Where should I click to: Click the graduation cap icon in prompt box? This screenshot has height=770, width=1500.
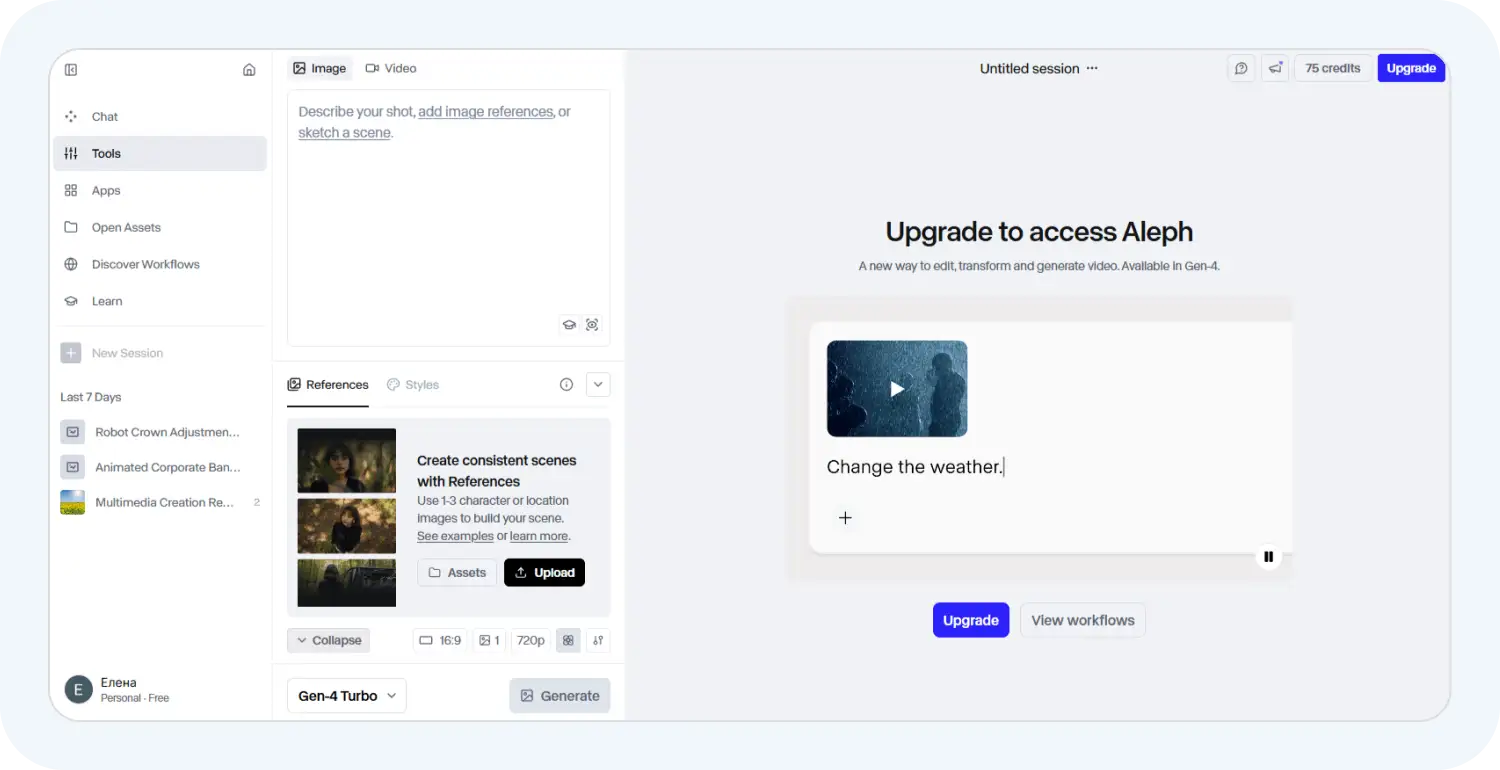(x=569, y=325)
